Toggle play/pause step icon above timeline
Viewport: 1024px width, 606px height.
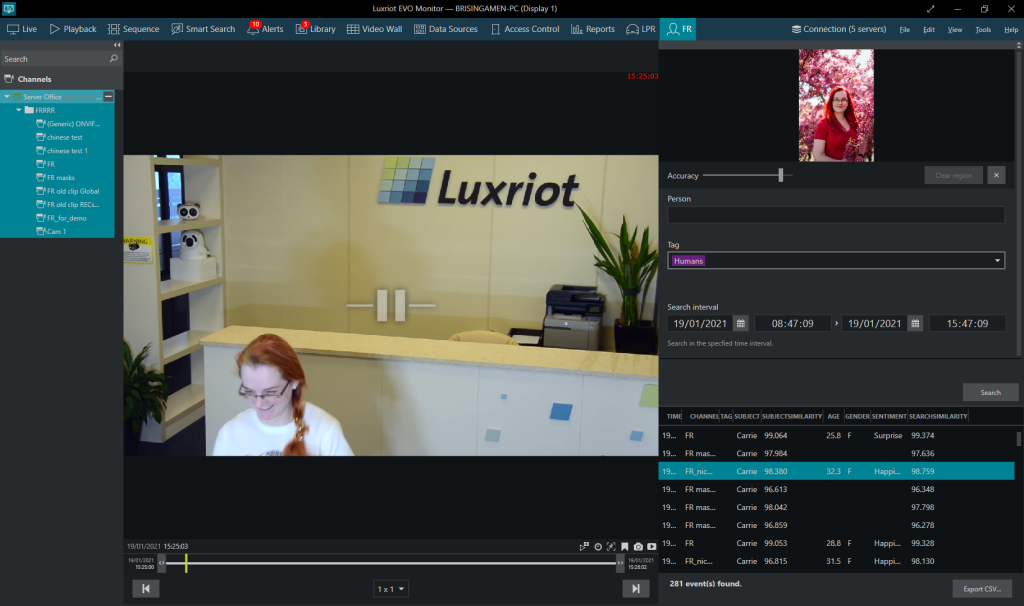point(584,547)
